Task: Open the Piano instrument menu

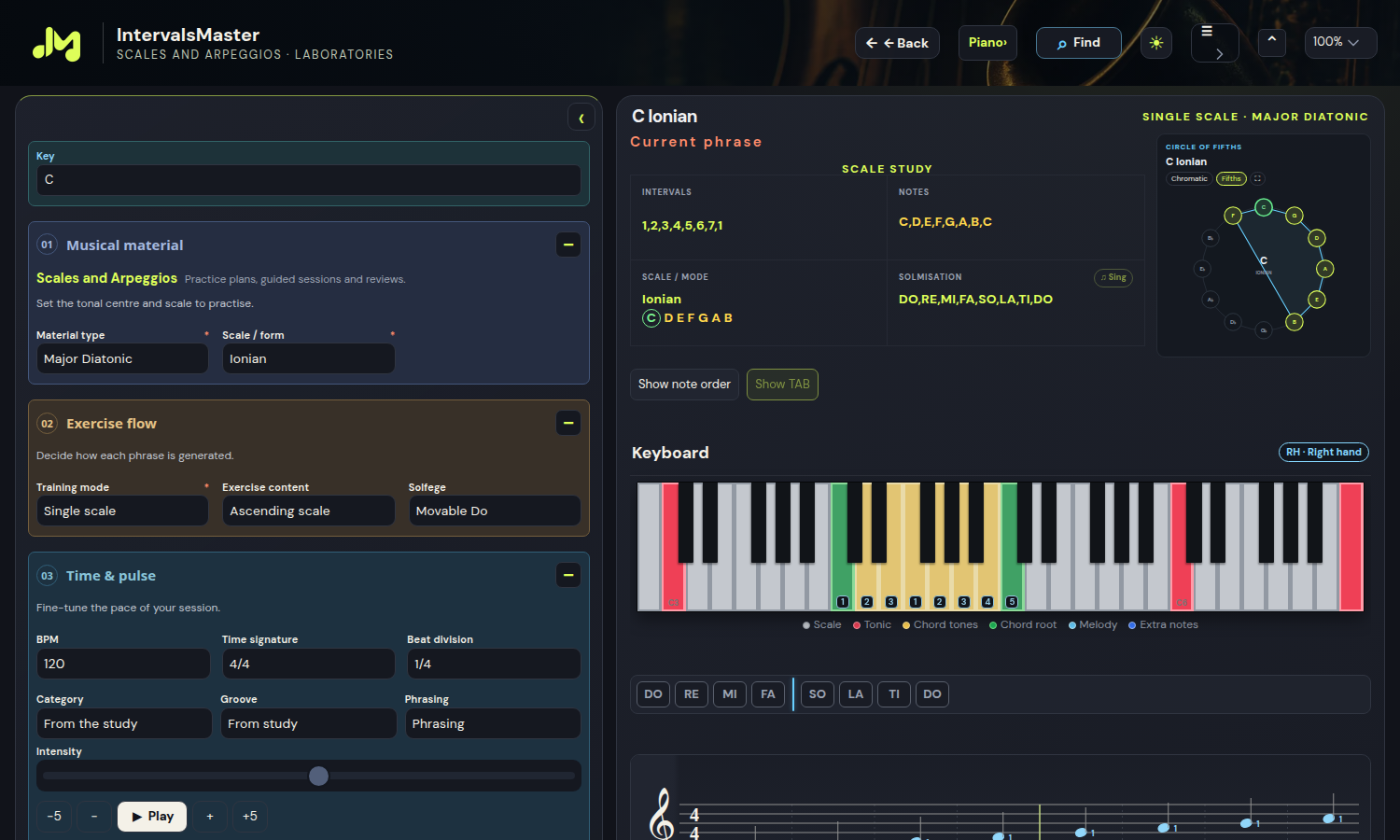Action: [x=987, y=43]
